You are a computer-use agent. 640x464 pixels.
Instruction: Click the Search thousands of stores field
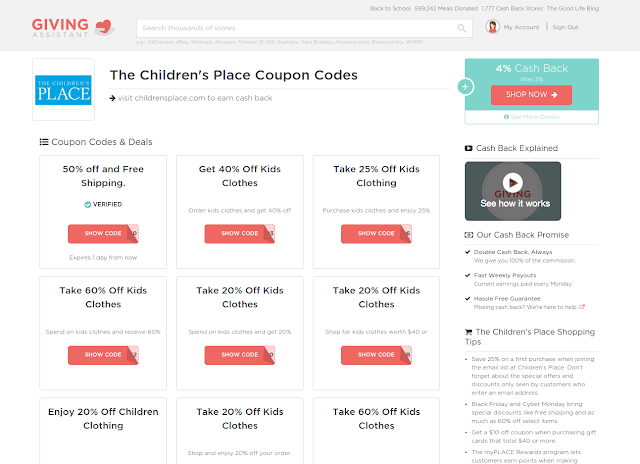click(x=304, y=28)
